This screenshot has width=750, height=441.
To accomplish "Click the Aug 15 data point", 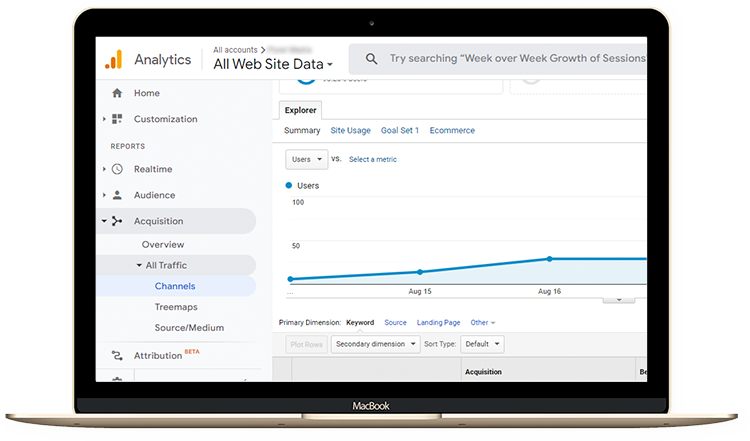I will [419, 272].
